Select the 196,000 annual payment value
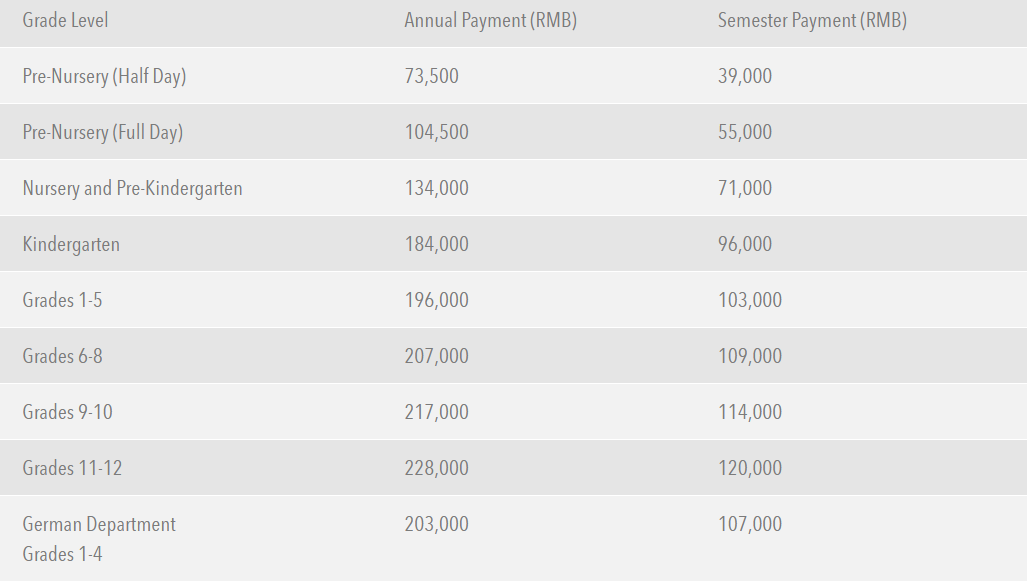Viewport: 1027px width, 581px height. pos(436,300)
